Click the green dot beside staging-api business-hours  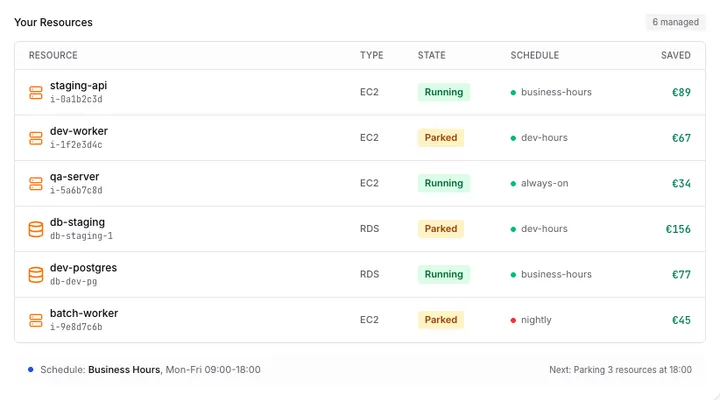(513, 92)
